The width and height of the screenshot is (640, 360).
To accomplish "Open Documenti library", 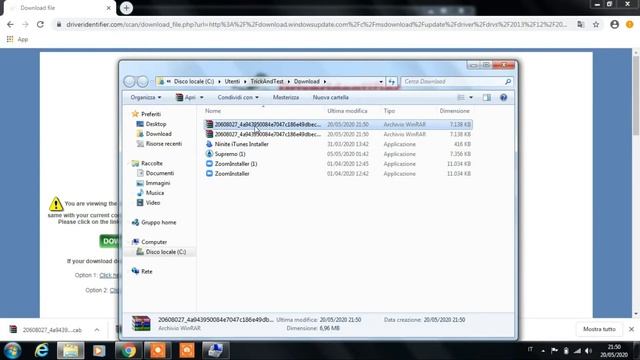I will [x=160, y=173].
